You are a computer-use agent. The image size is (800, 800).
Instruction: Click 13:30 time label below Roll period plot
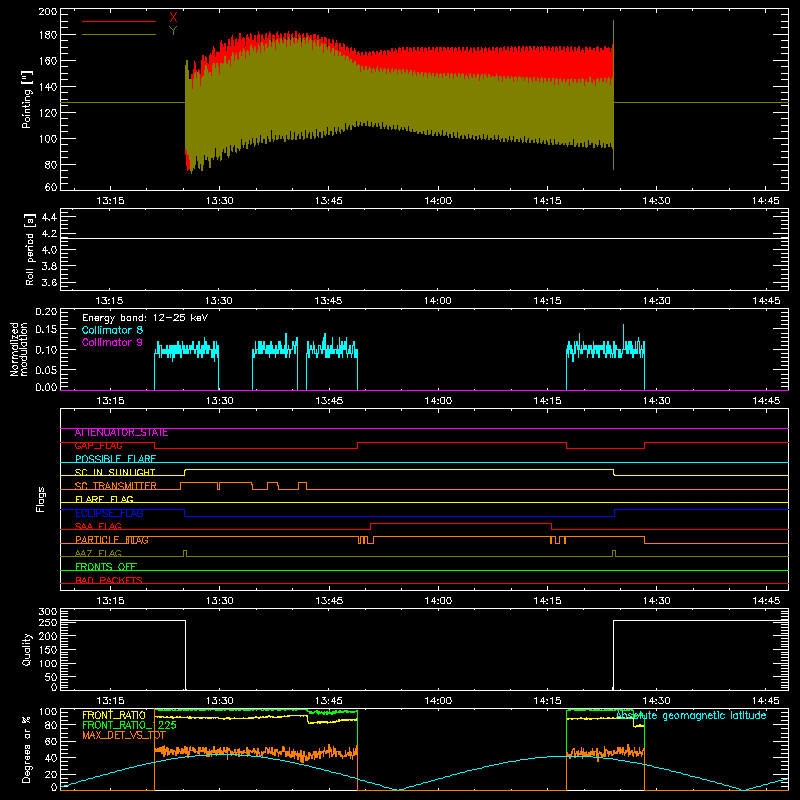pos(219,301)
